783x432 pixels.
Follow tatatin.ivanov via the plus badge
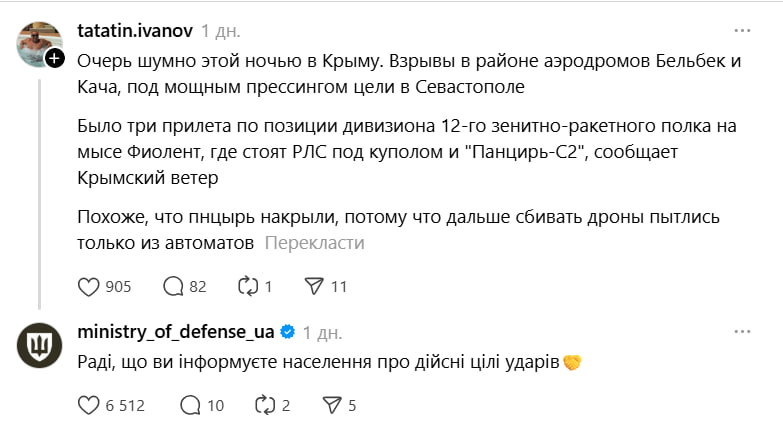[55, 59]
